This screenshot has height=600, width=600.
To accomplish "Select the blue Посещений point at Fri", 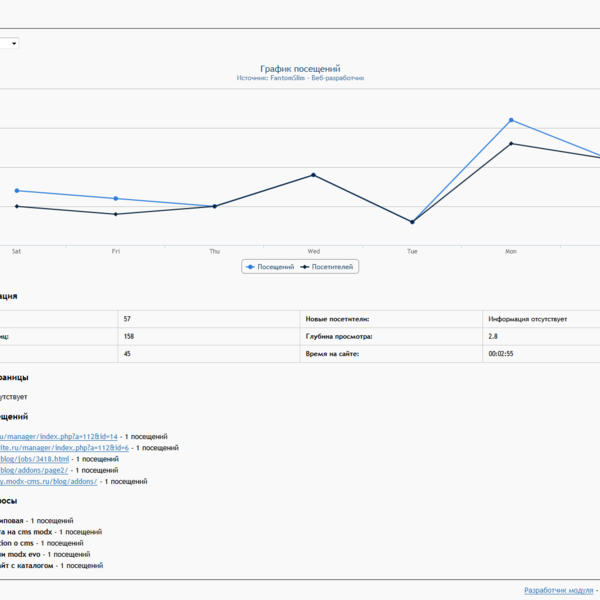I will click(x=116, y=199).
